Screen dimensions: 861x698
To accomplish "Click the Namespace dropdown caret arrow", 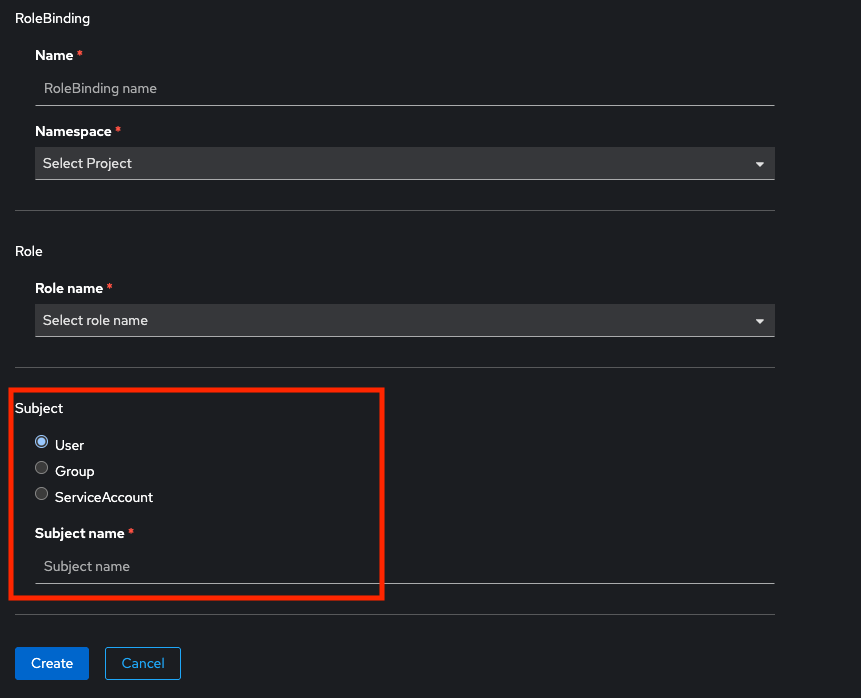I will point(759,164).
